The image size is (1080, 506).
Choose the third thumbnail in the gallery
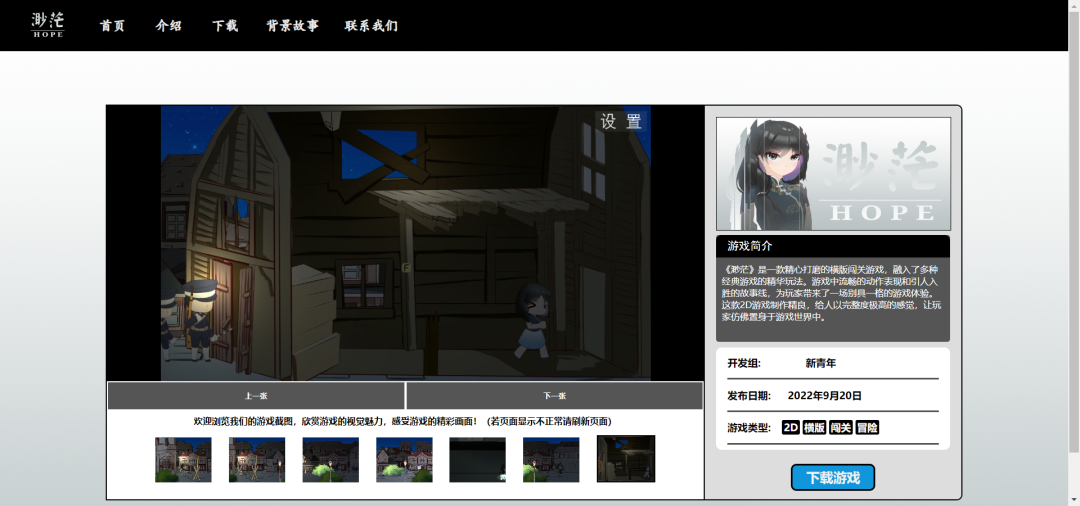click(330, 460)
